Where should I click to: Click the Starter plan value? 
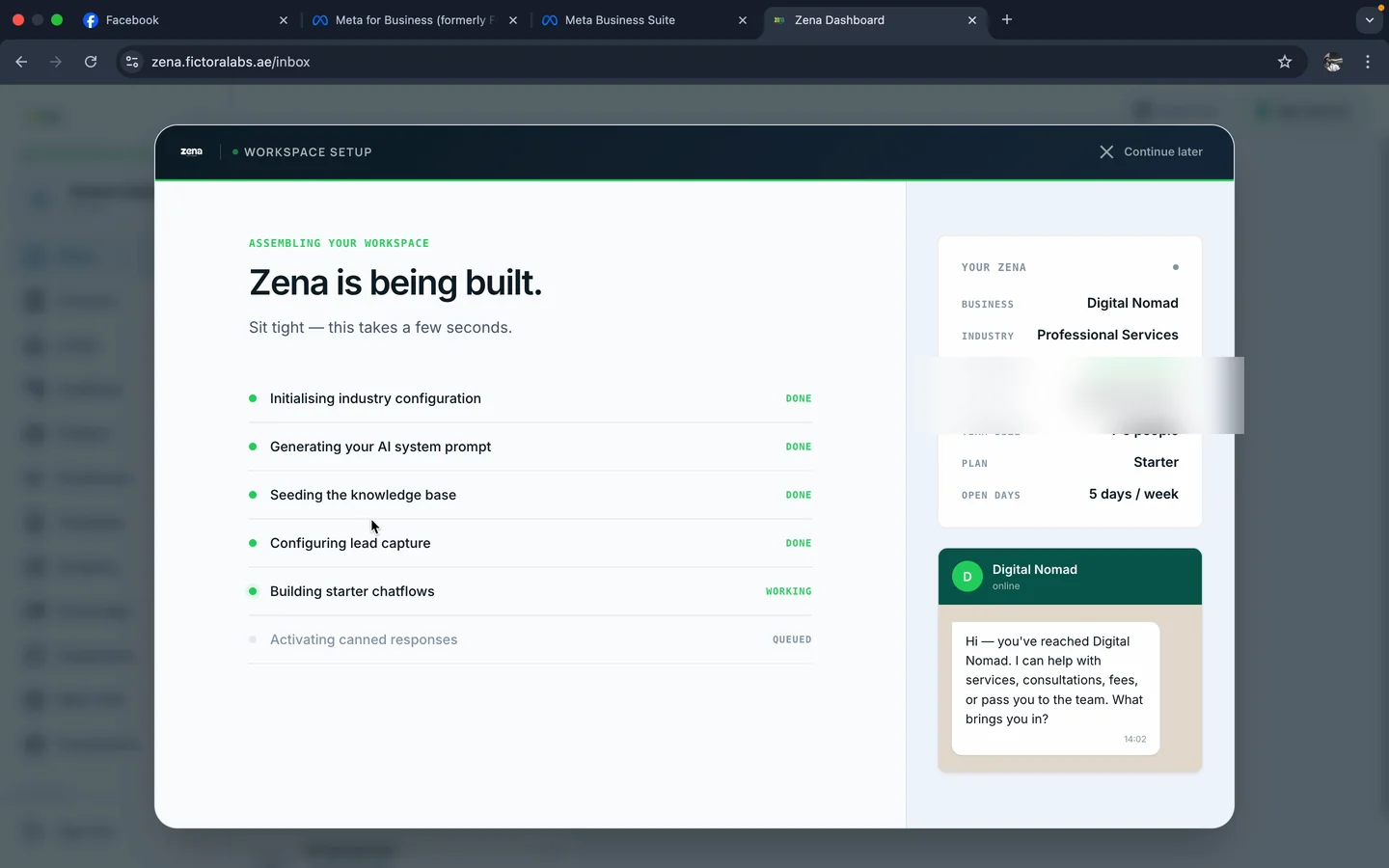click(1156, 462)
